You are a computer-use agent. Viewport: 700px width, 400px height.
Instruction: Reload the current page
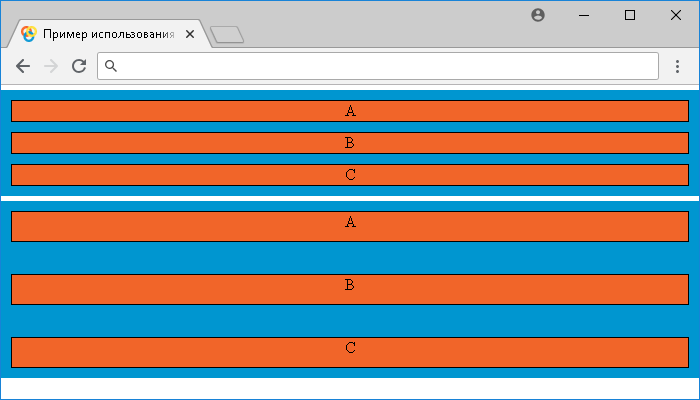point(79,66)
